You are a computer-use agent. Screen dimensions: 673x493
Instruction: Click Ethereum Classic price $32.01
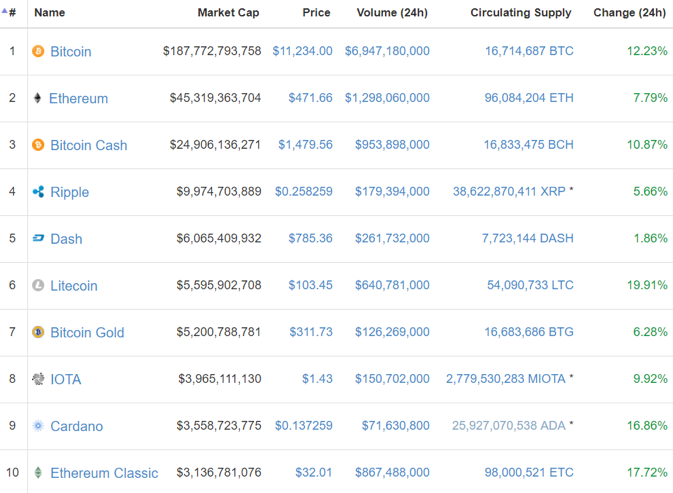coord(314,472)
